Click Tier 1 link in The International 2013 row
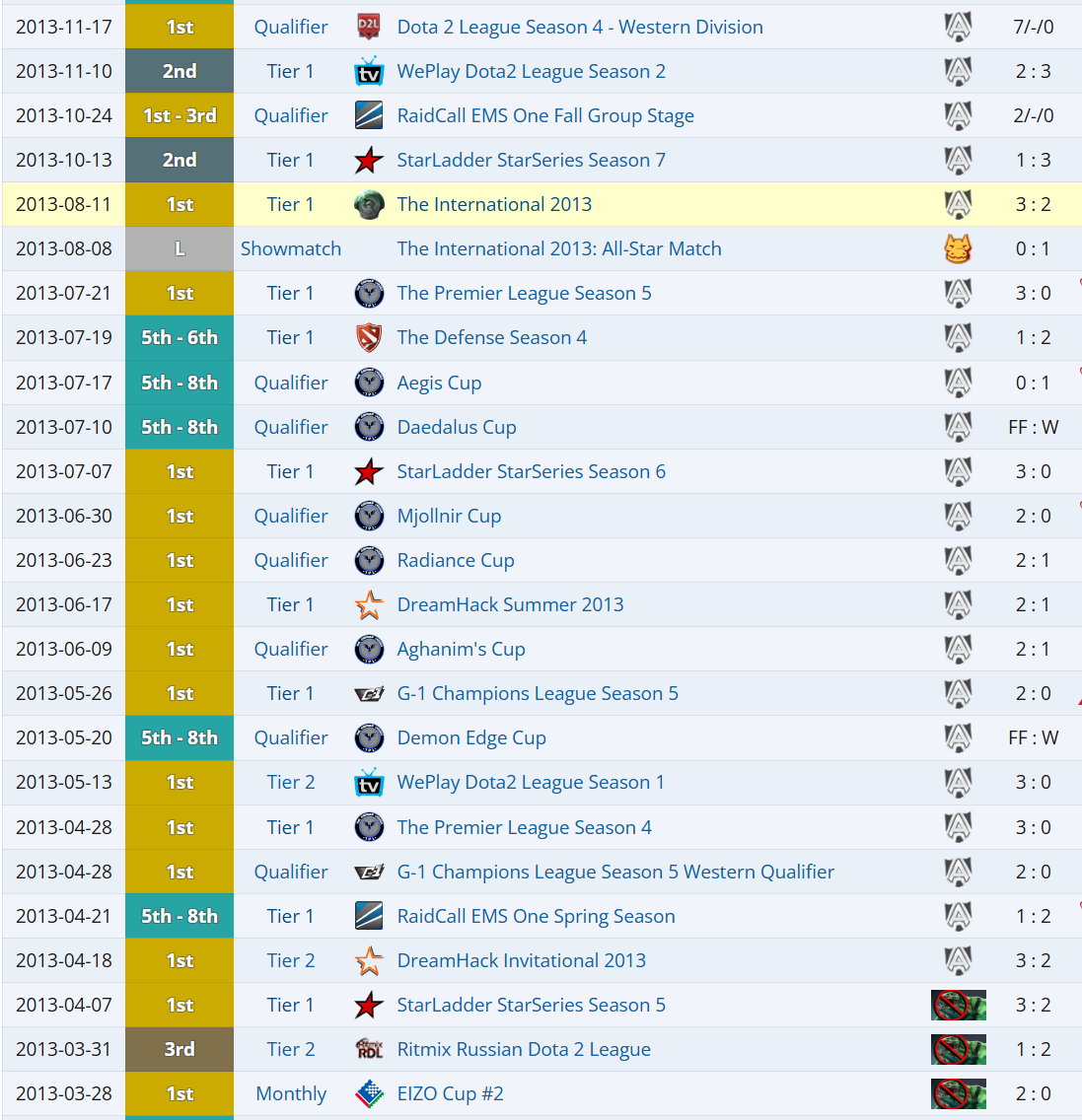The width and height of the screenshot is (1082, 1120). [x=290, y=204]
